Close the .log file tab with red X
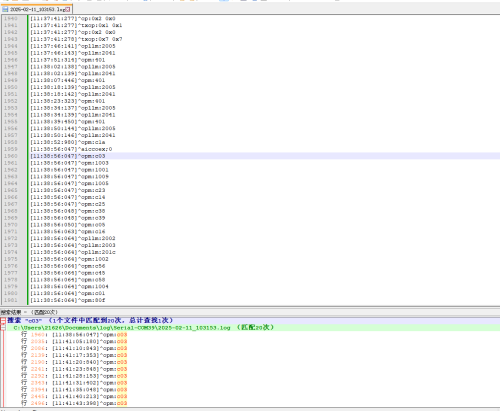The height and width of the screenshot is (411, 500). click(68, 9)
